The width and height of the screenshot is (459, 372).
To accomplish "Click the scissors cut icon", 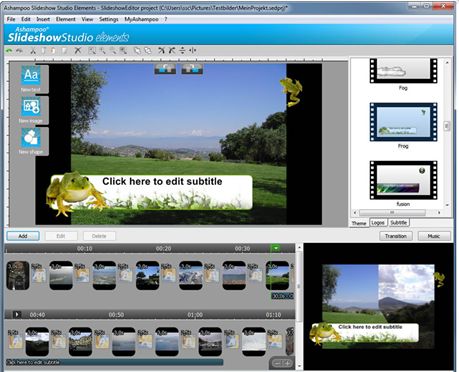I will (33, 51).
